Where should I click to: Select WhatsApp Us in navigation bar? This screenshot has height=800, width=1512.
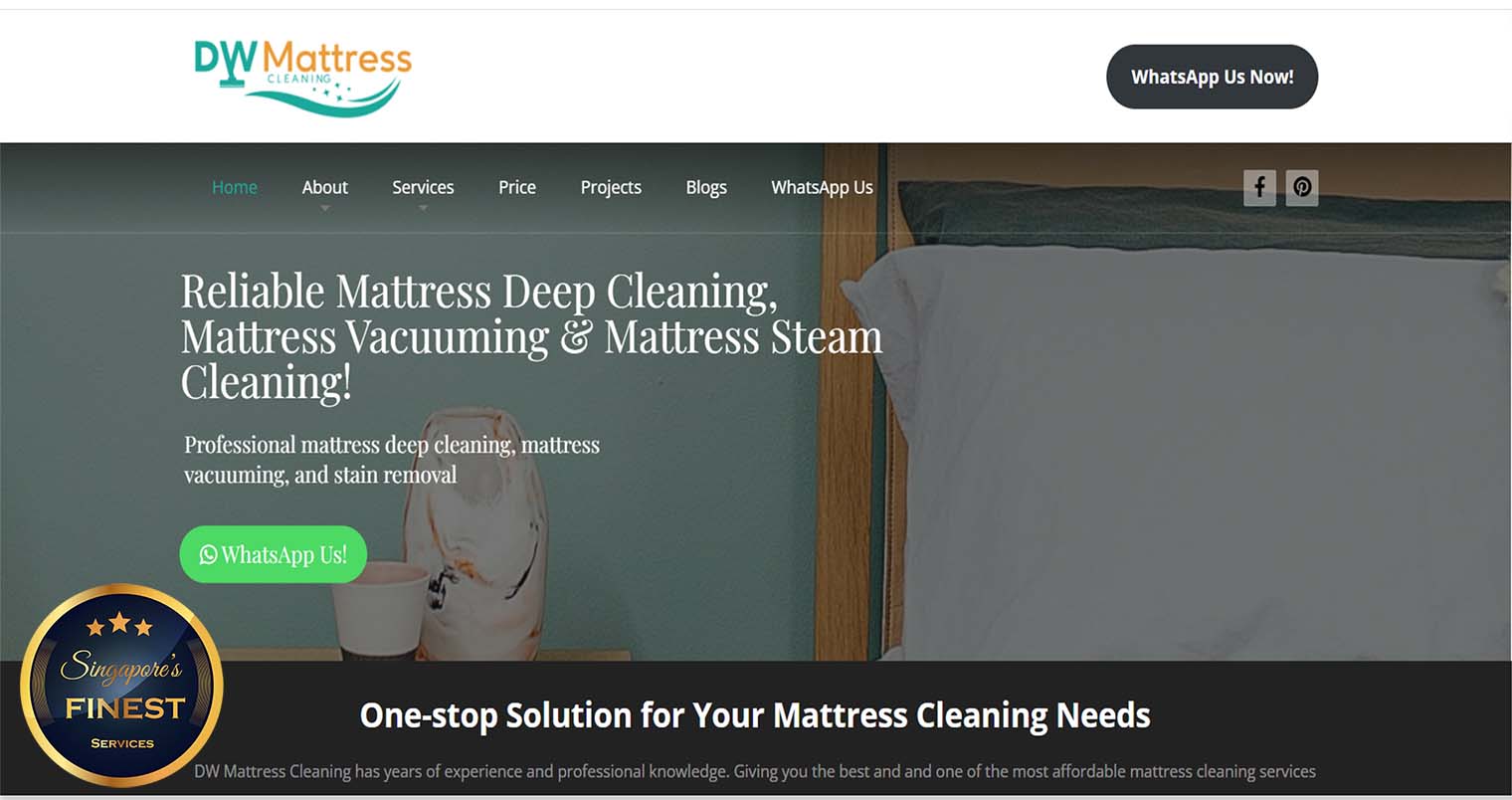pyautogui.click(x=822, y=187)
